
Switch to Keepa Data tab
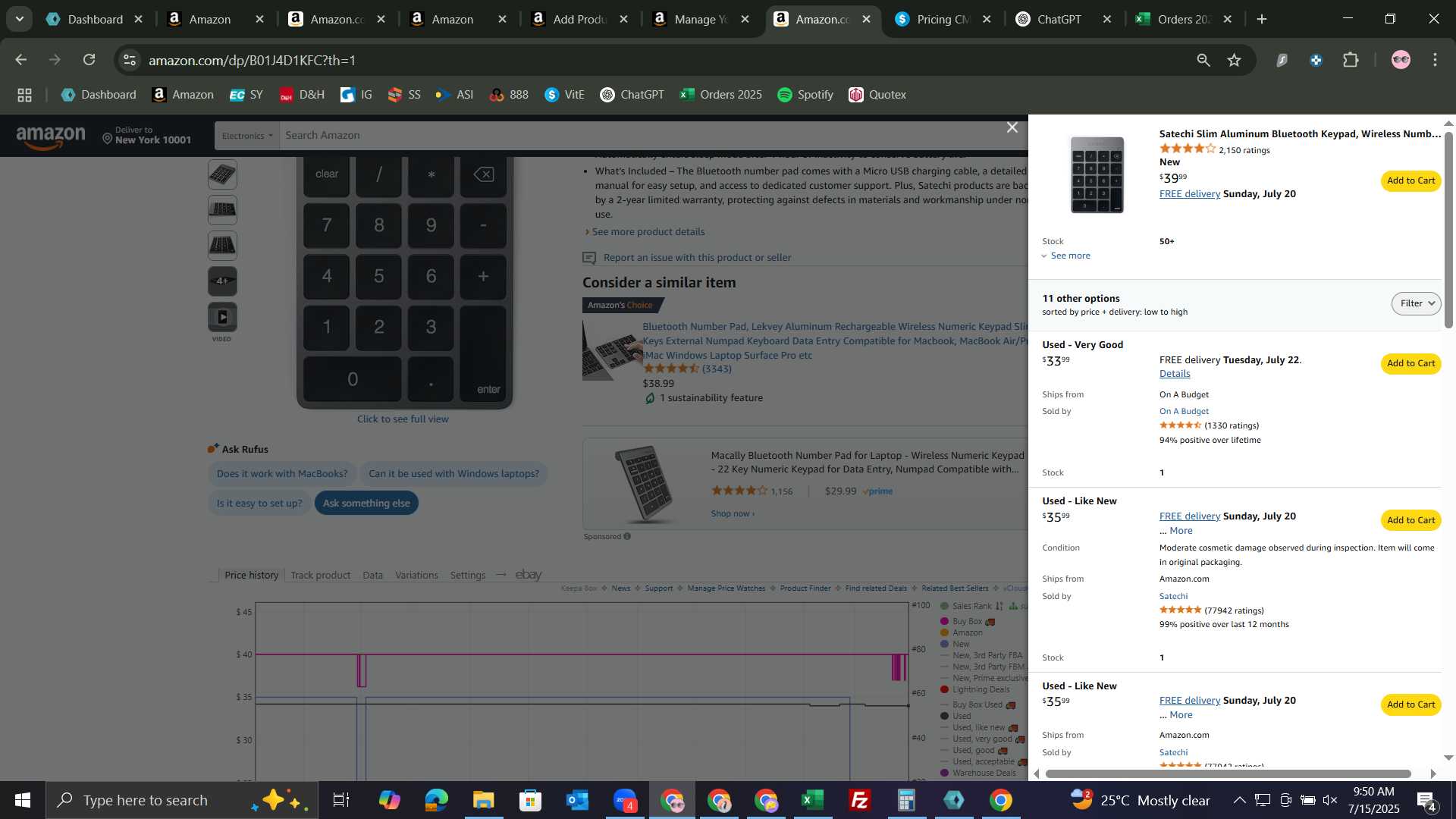[x=372, y=576]
